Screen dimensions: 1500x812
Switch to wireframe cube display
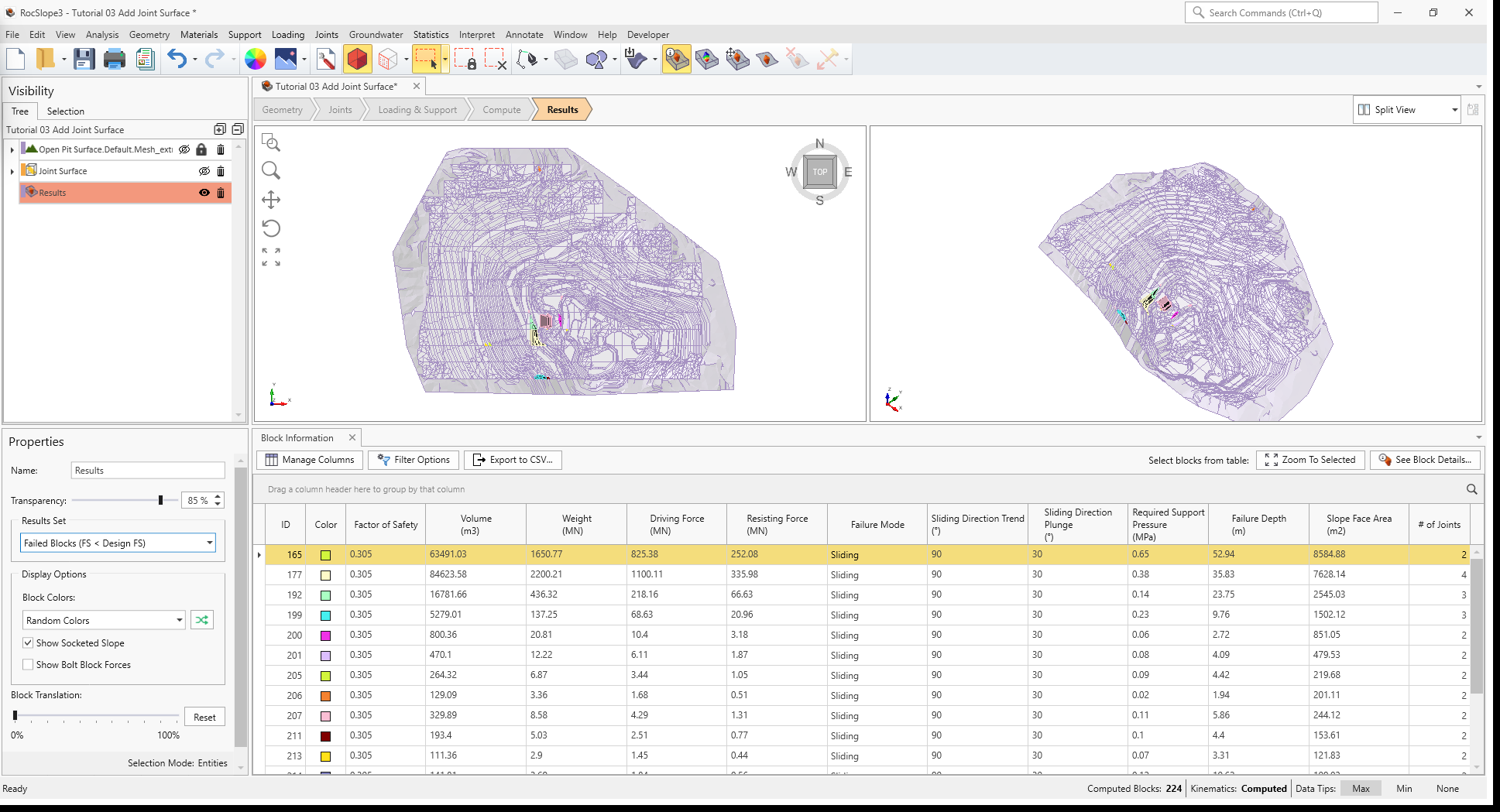388,59
